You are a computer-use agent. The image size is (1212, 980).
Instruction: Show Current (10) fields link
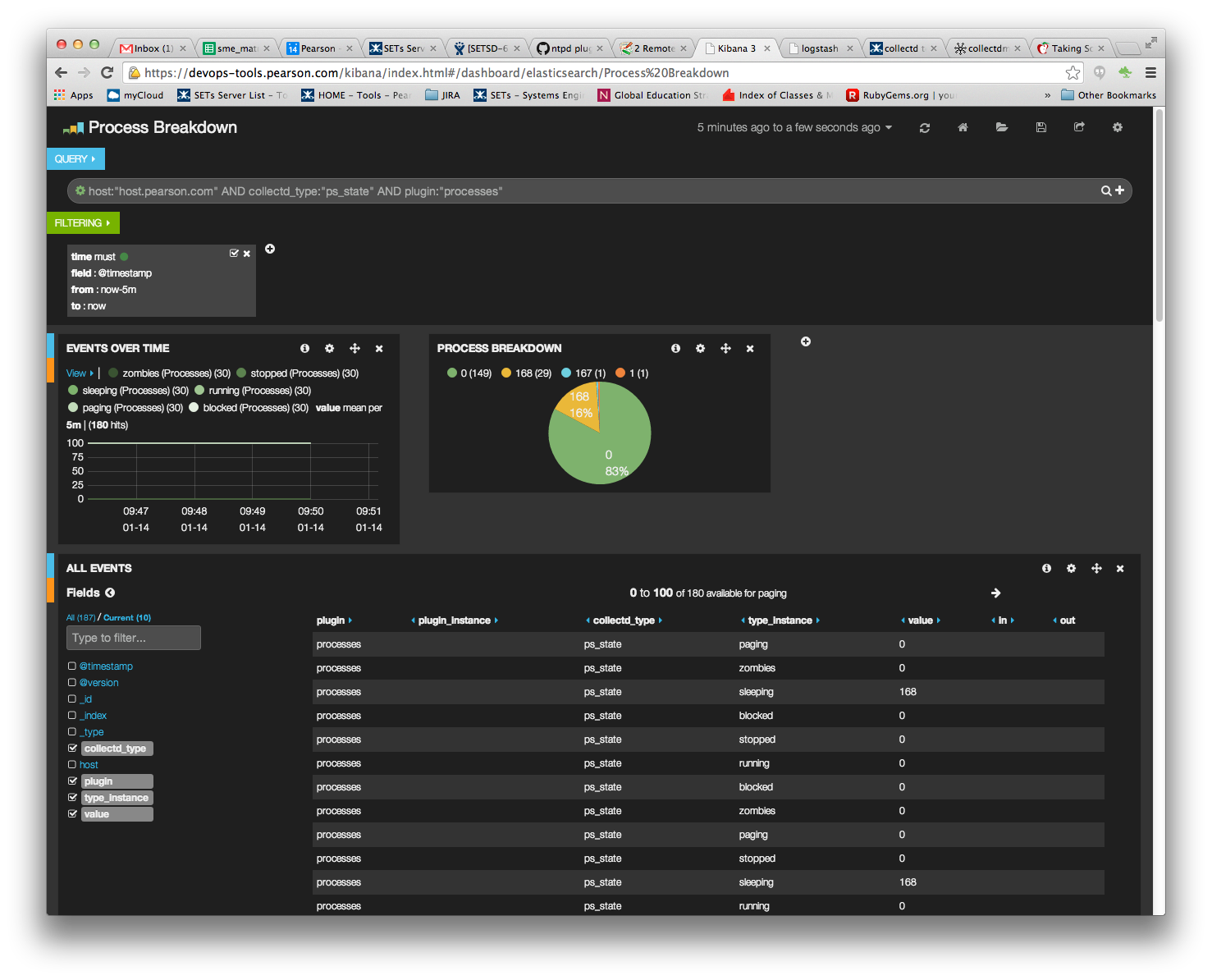point(127,617)
